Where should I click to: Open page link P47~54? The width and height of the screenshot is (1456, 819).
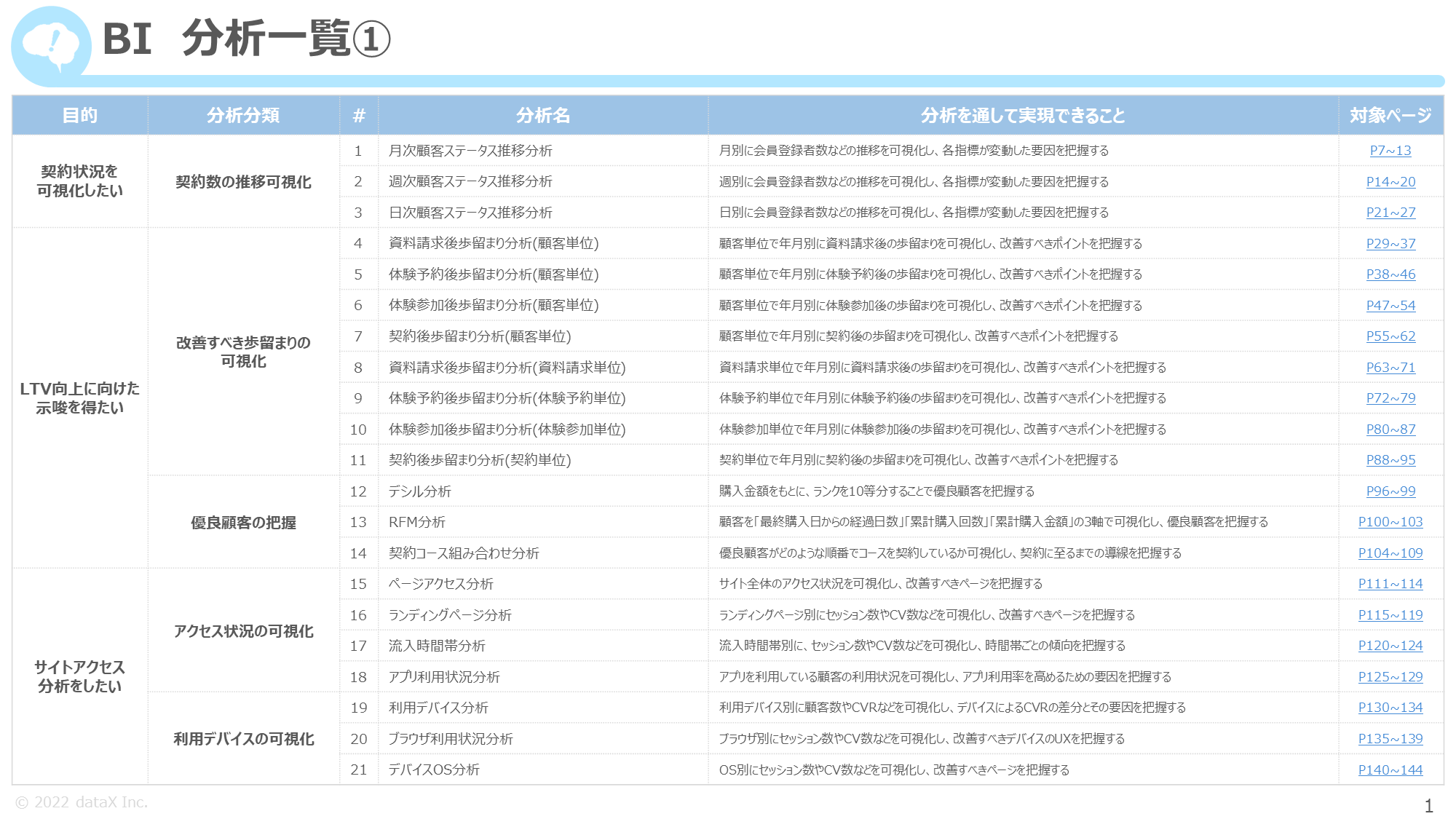point(1390,306)
